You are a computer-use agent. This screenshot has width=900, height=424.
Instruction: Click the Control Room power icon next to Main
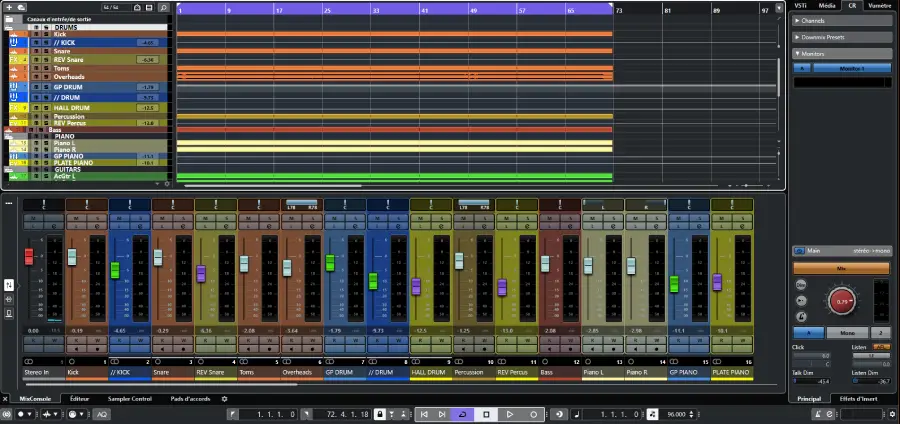tap(799, 251)
